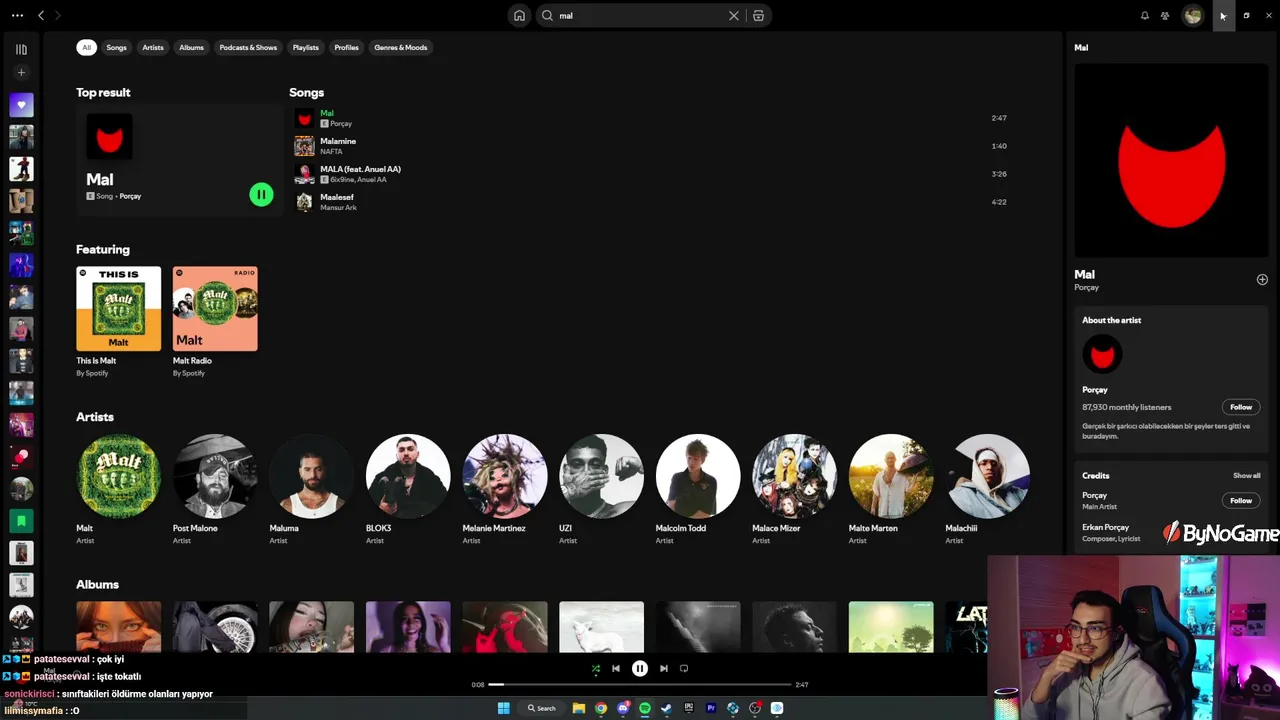Open Google Chrome from the taskbar
1280x720 pixels.
coord(601,708)
